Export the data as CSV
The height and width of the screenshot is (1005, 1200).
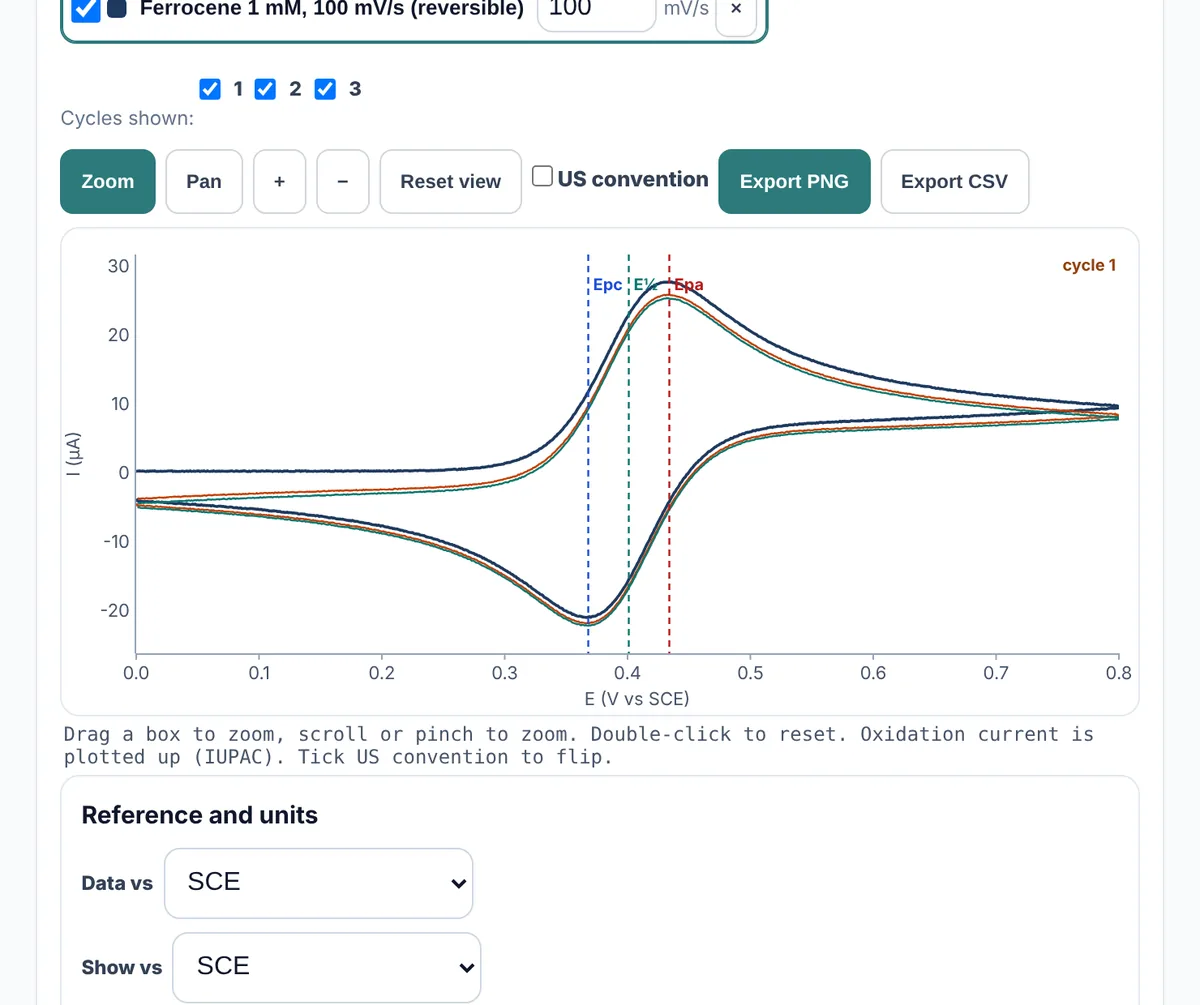coord(955,181)
